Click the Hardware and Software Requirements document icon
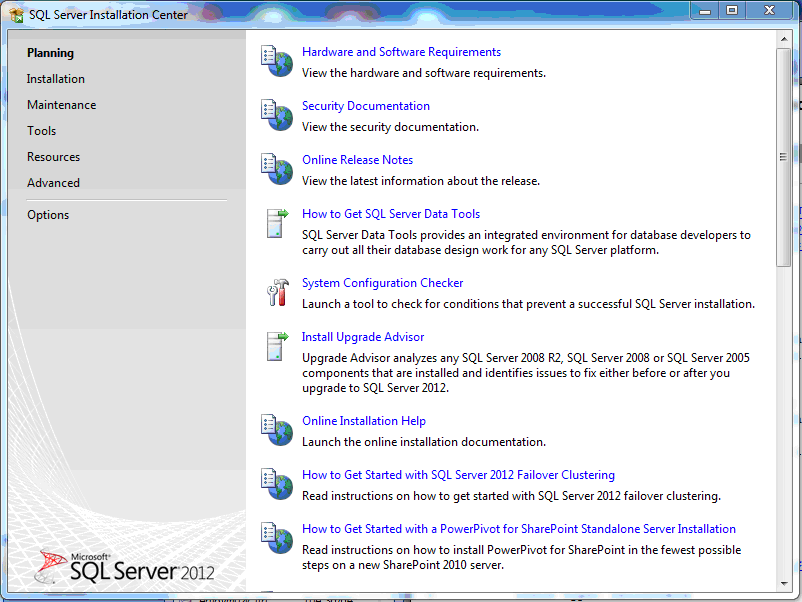The image size is (802, 602). coord(276,60)
